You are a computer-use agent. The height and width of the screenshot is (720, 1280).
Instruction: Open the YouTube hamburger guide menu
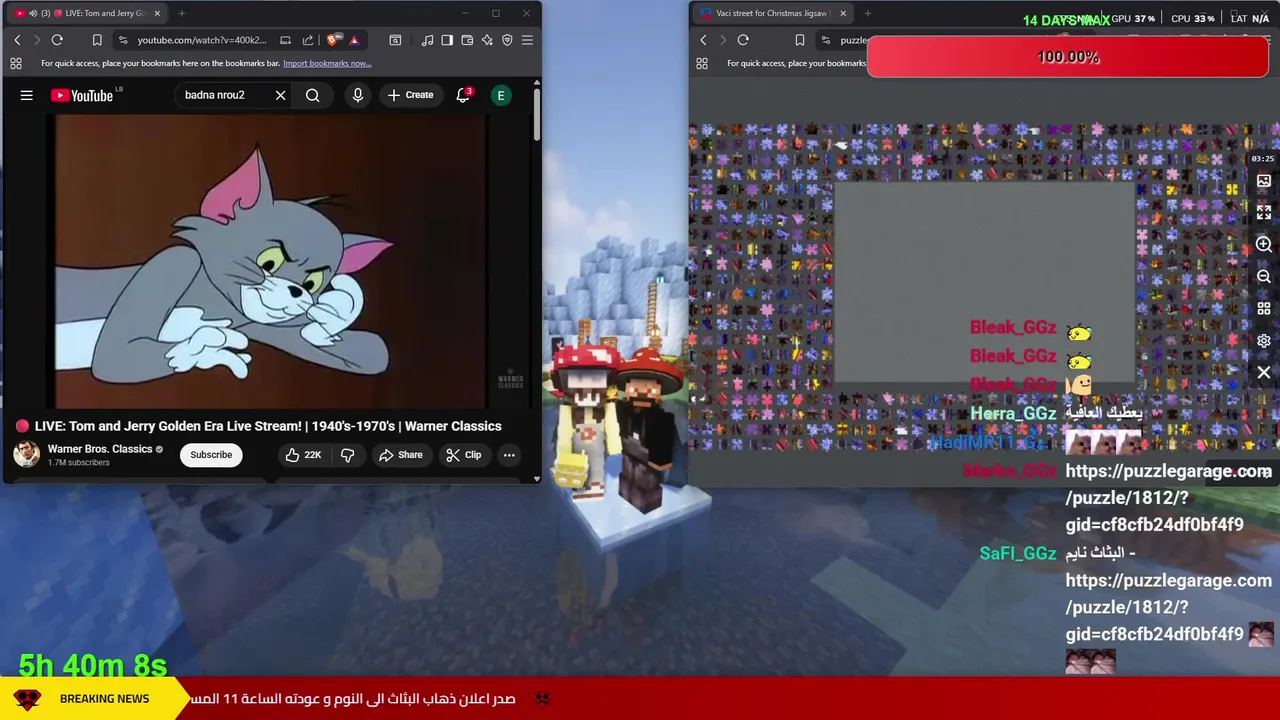point(27,95)
